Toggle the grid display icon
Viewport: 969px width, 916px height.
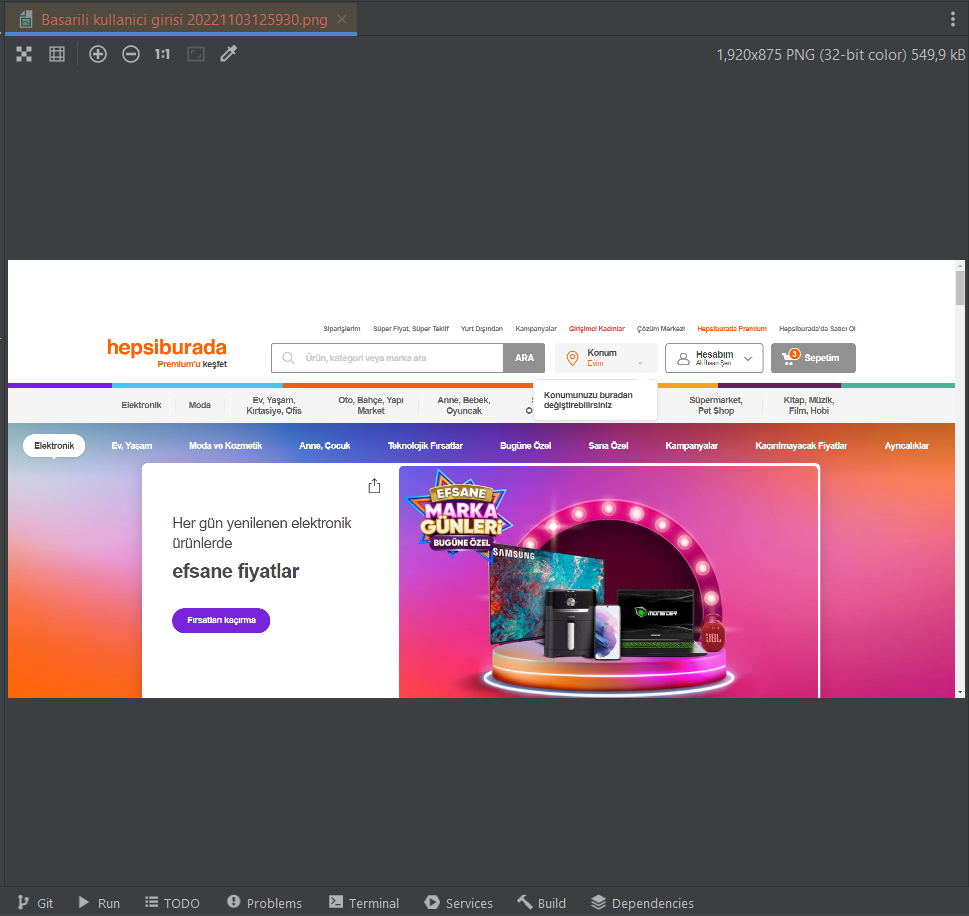pos(57,54)
